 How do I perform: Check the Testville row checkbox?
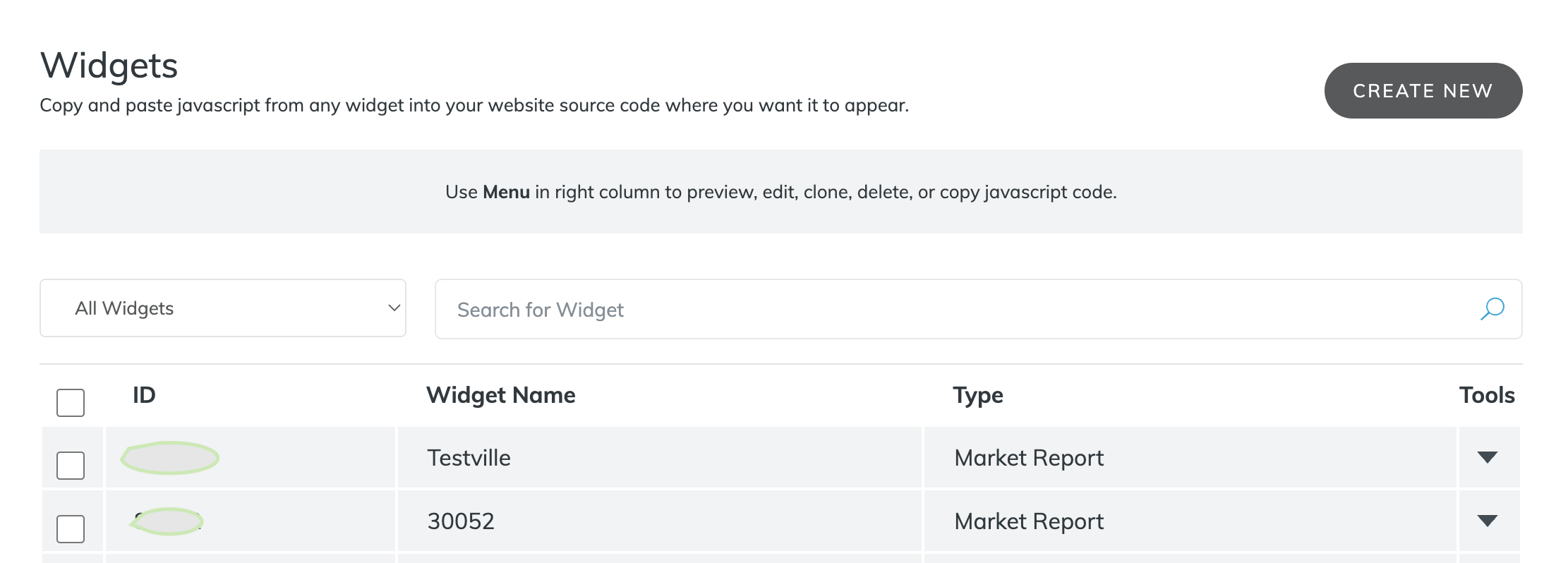[71, 466]
